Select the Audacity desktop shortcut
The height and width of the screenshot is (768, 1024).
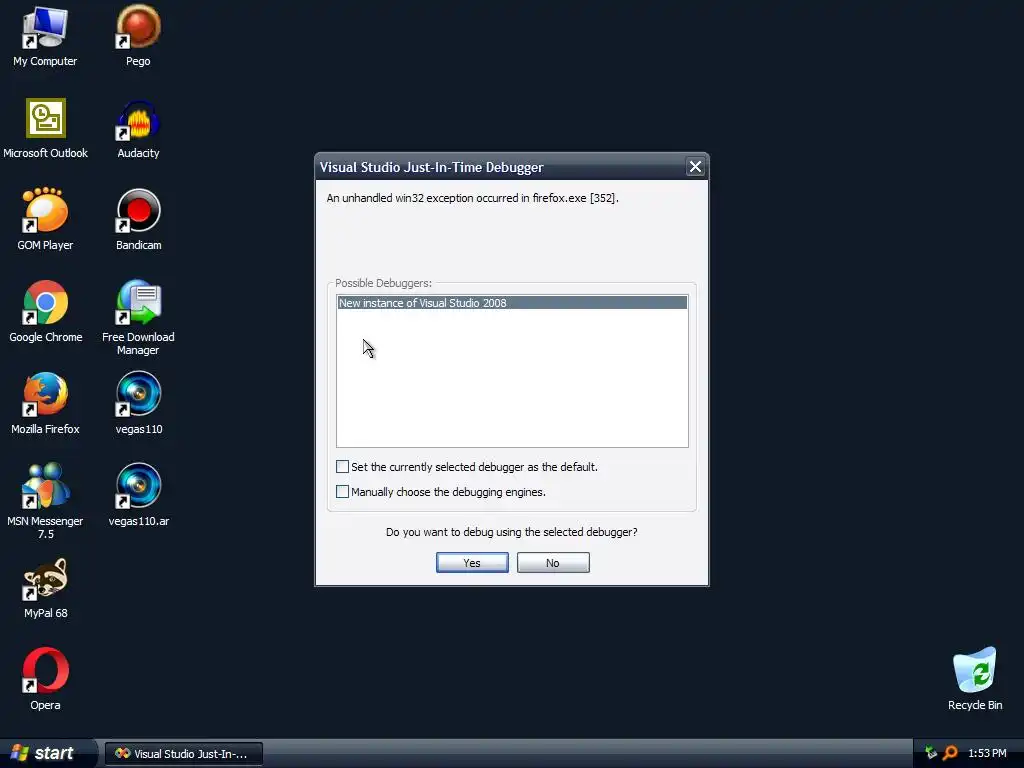pyautogui.click(x=138, y=129)
